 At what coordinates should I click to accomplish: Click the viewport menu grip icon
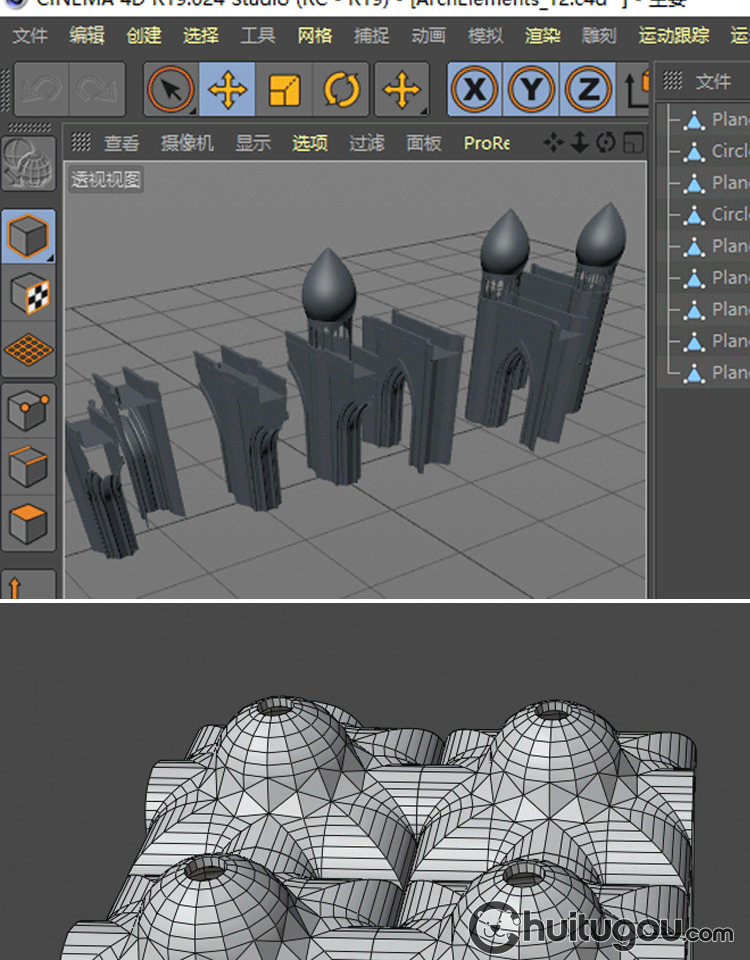pos(81,142)
